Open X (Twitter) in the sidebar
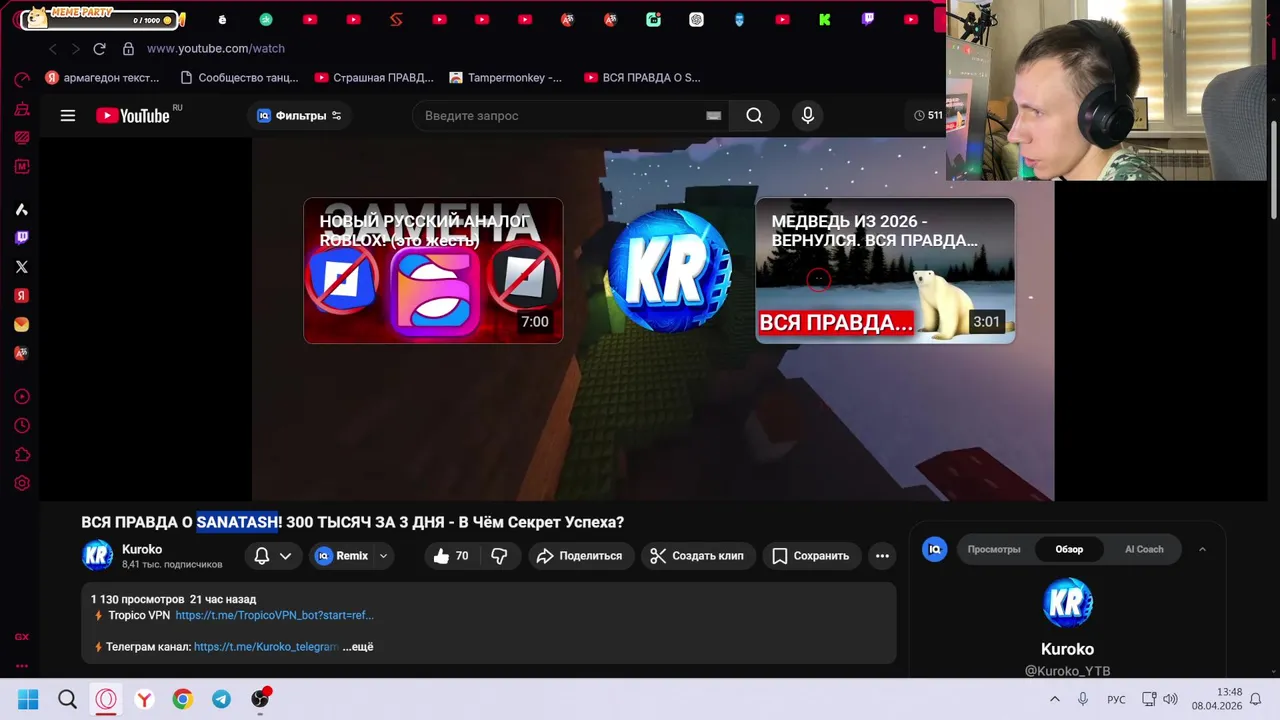The image size is (1280, 720). (x=21, y=267)
